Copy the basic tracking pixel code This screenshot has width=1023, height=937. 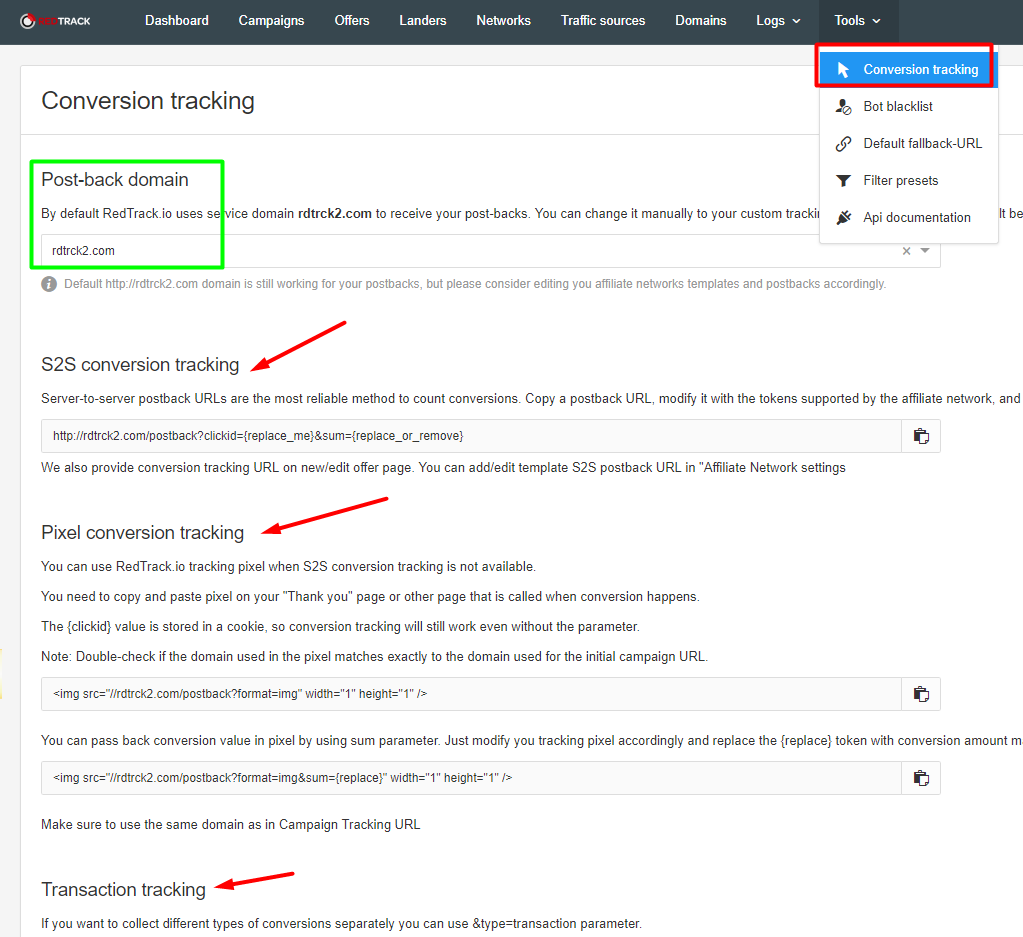(x=921, y=694)
